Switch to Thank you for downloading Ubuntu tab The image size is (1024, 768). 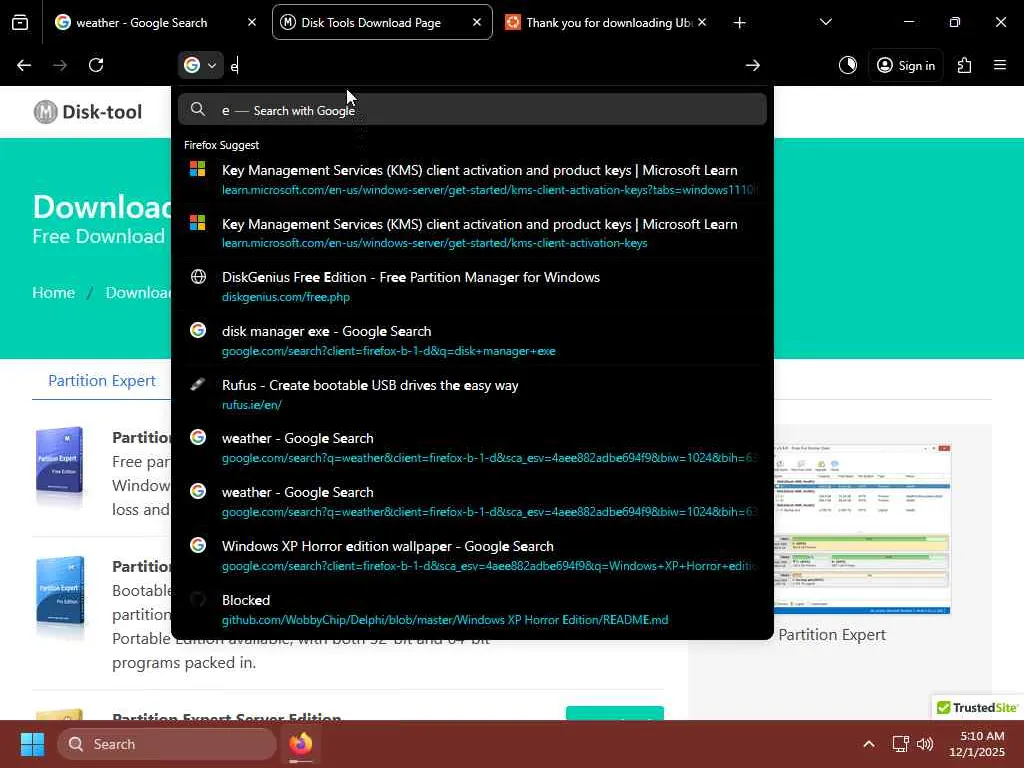pyautogui.click(x=607, y=23)
